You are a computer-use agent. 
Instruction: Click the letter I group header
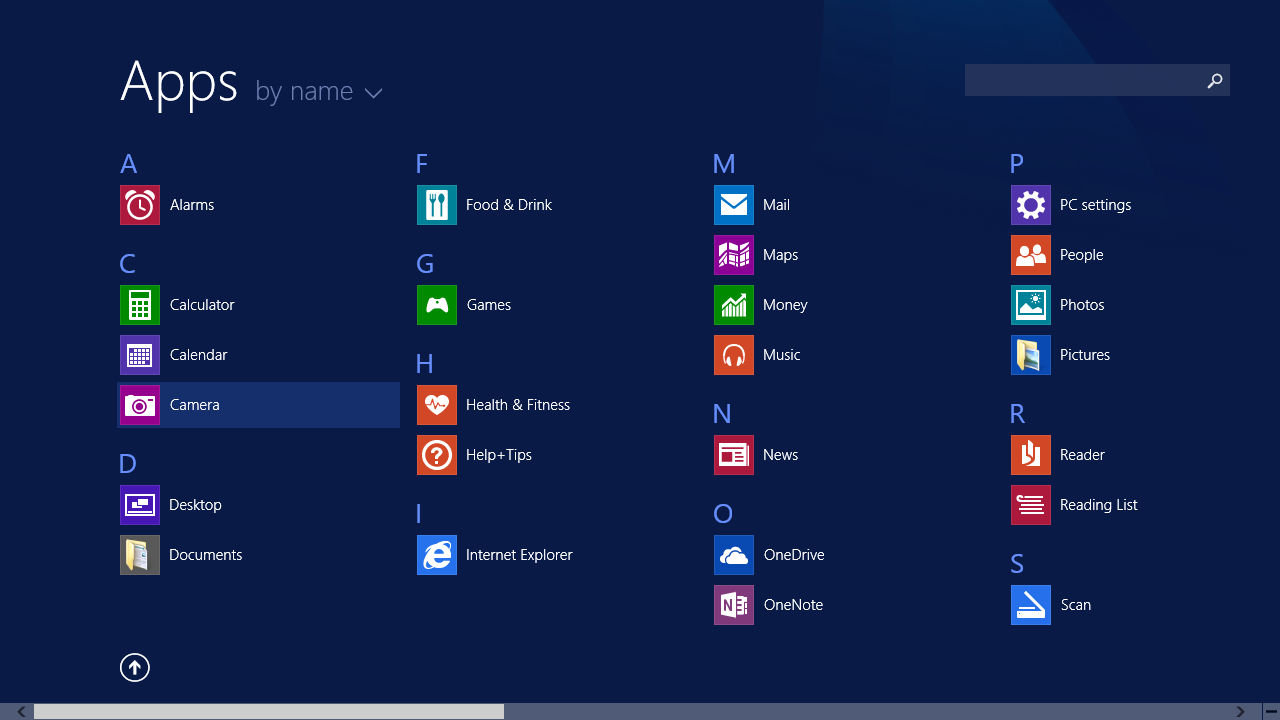[x=419, y=514]
